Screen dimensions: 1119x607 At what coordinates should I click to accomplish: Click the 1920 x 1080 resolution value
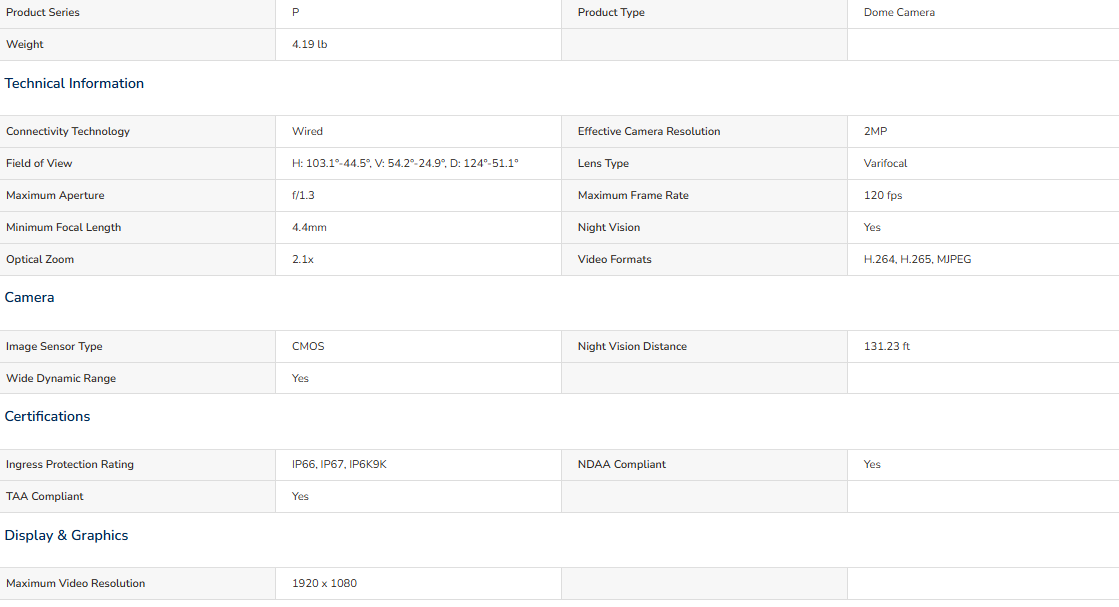[x=324, y=583]
